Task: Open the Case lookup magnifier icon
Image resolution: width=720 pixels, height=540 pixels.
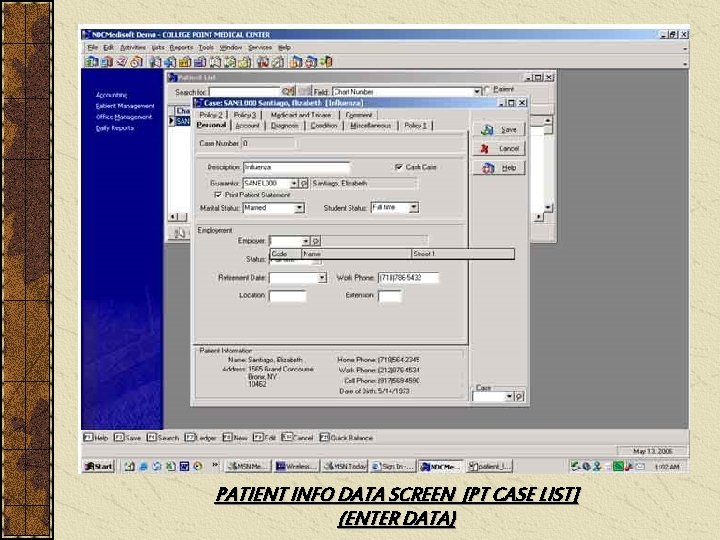Action: pyautogui.click(x=519, y=396)
